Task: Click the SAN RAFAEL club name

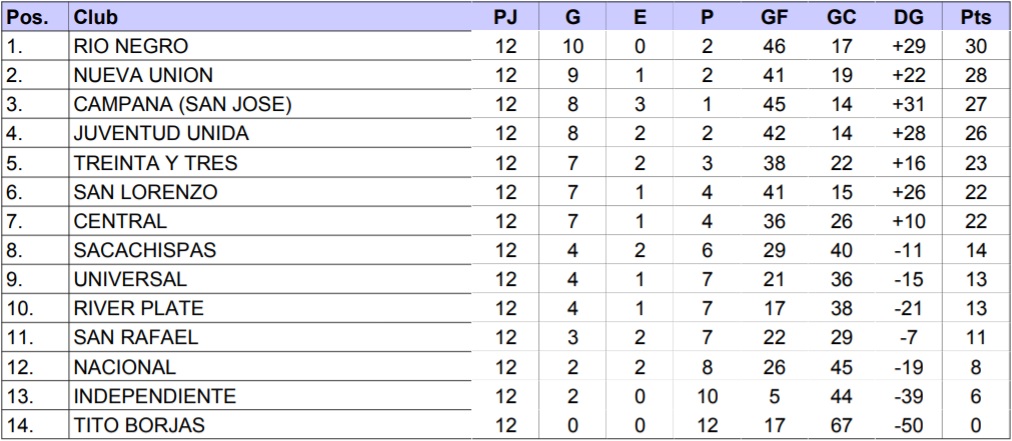Action: [136, 338]
